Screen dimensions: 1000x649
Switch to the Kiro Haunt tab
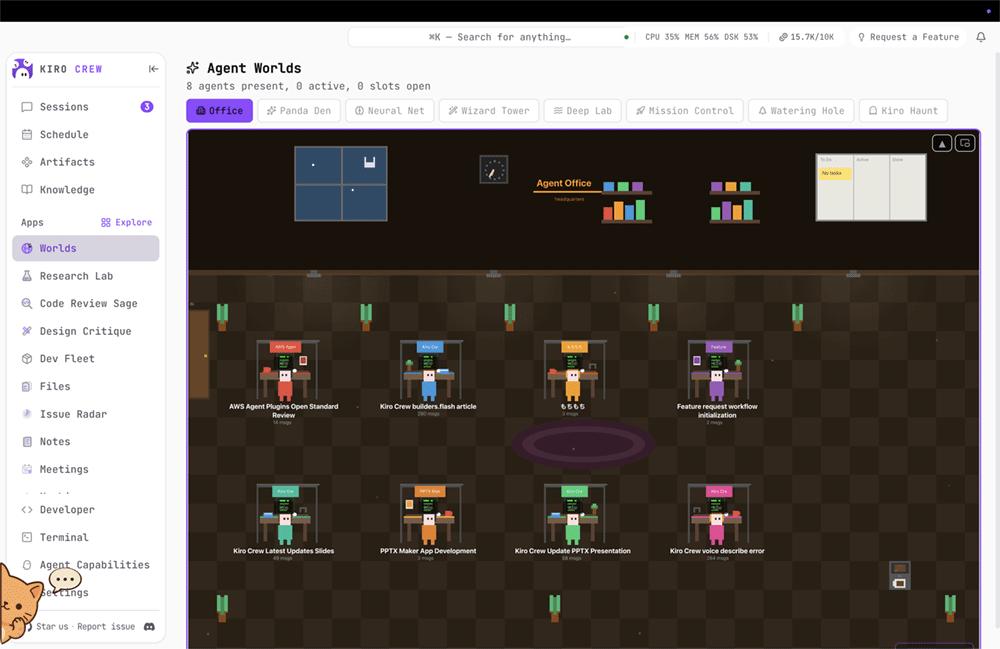coord(903,111)
